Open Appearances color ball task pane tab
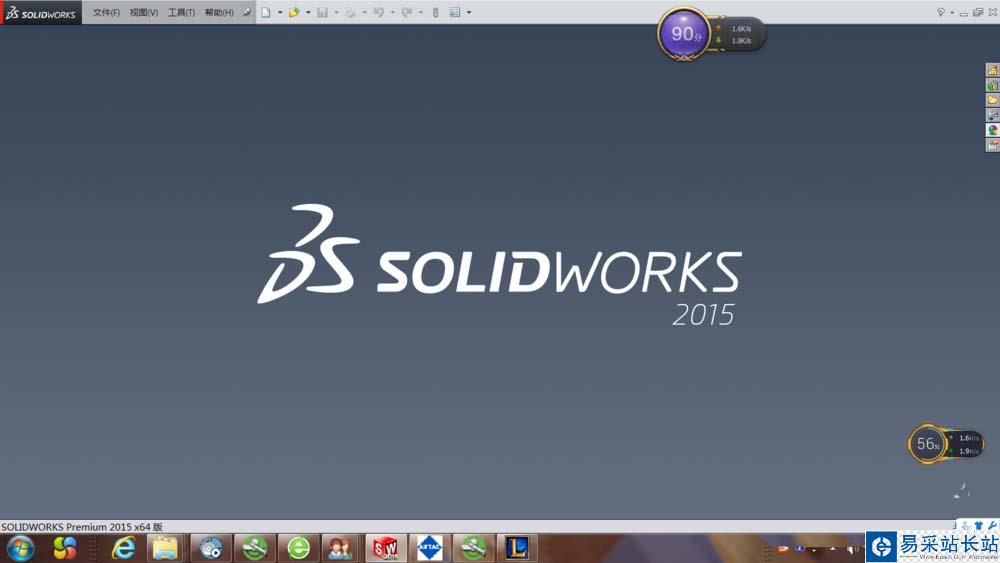This screenshot has width=1000, height=563. click(992, 129)
